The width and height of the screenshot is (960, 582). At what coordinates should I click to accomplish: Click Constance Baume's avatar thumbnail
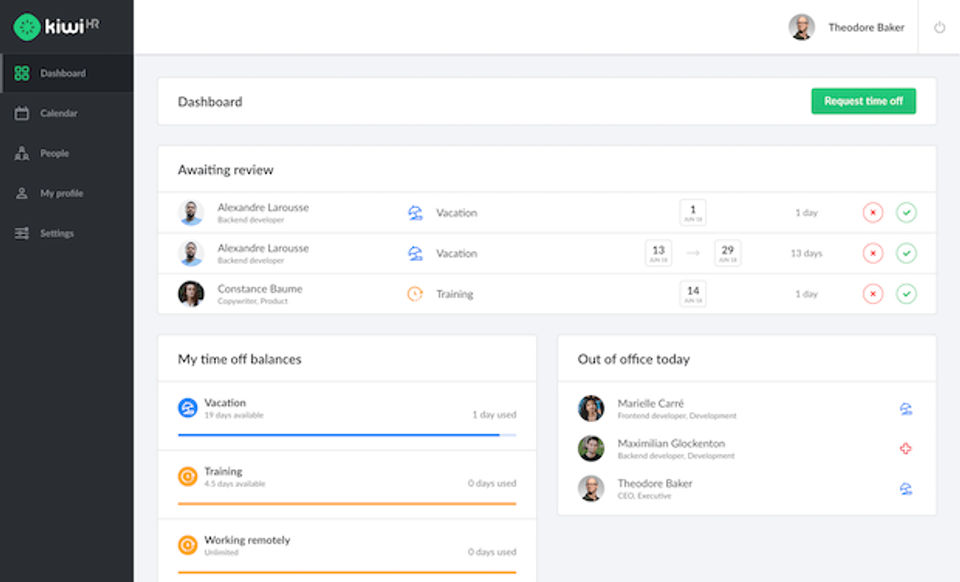[x=191, y=294]
